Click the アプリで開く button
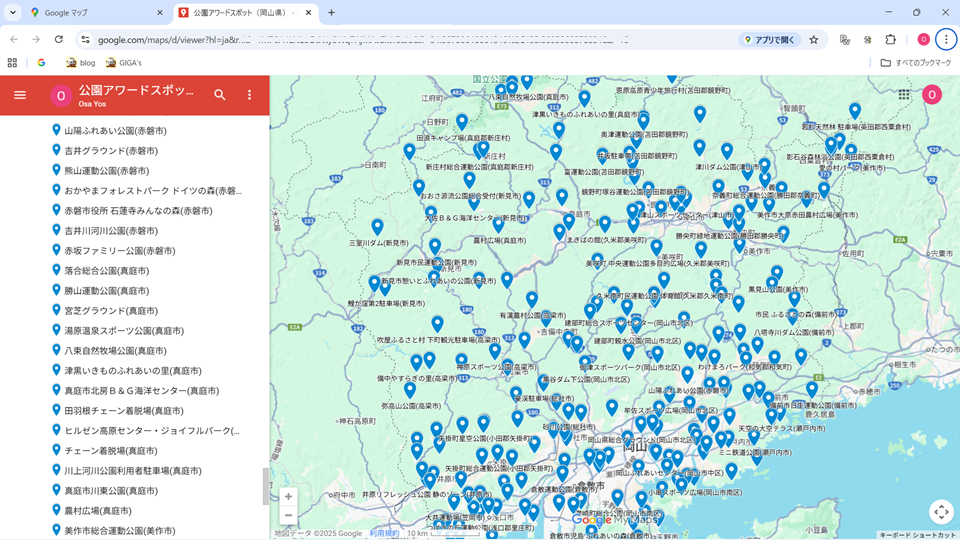This screenshot has height=540, width=960. pos(770,40)
